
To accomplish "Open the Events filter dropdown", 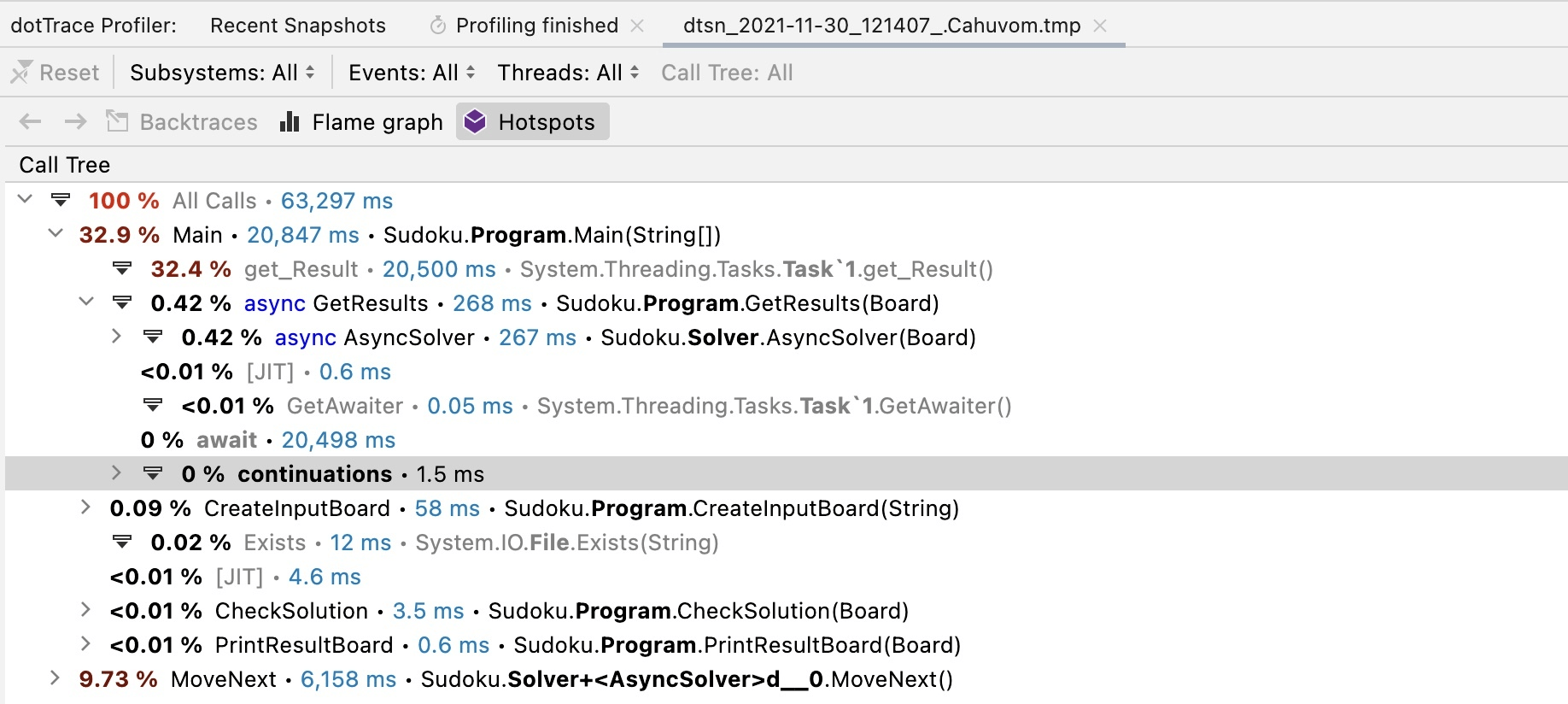I will point(411,73).
